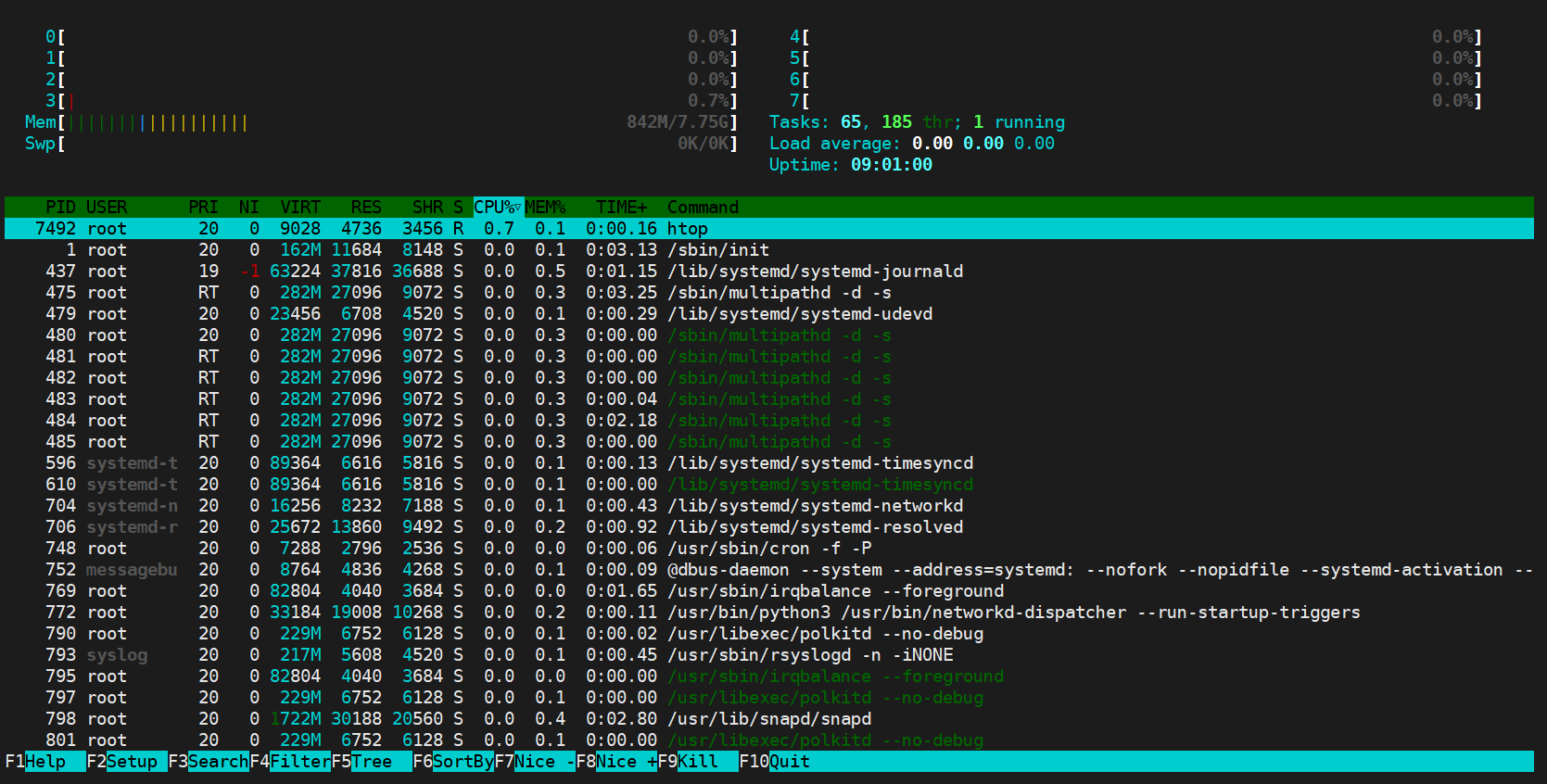Viewport: 1547px width, 784px height.
Task: Open F2 Setup menu
Action: pos(127,762)
